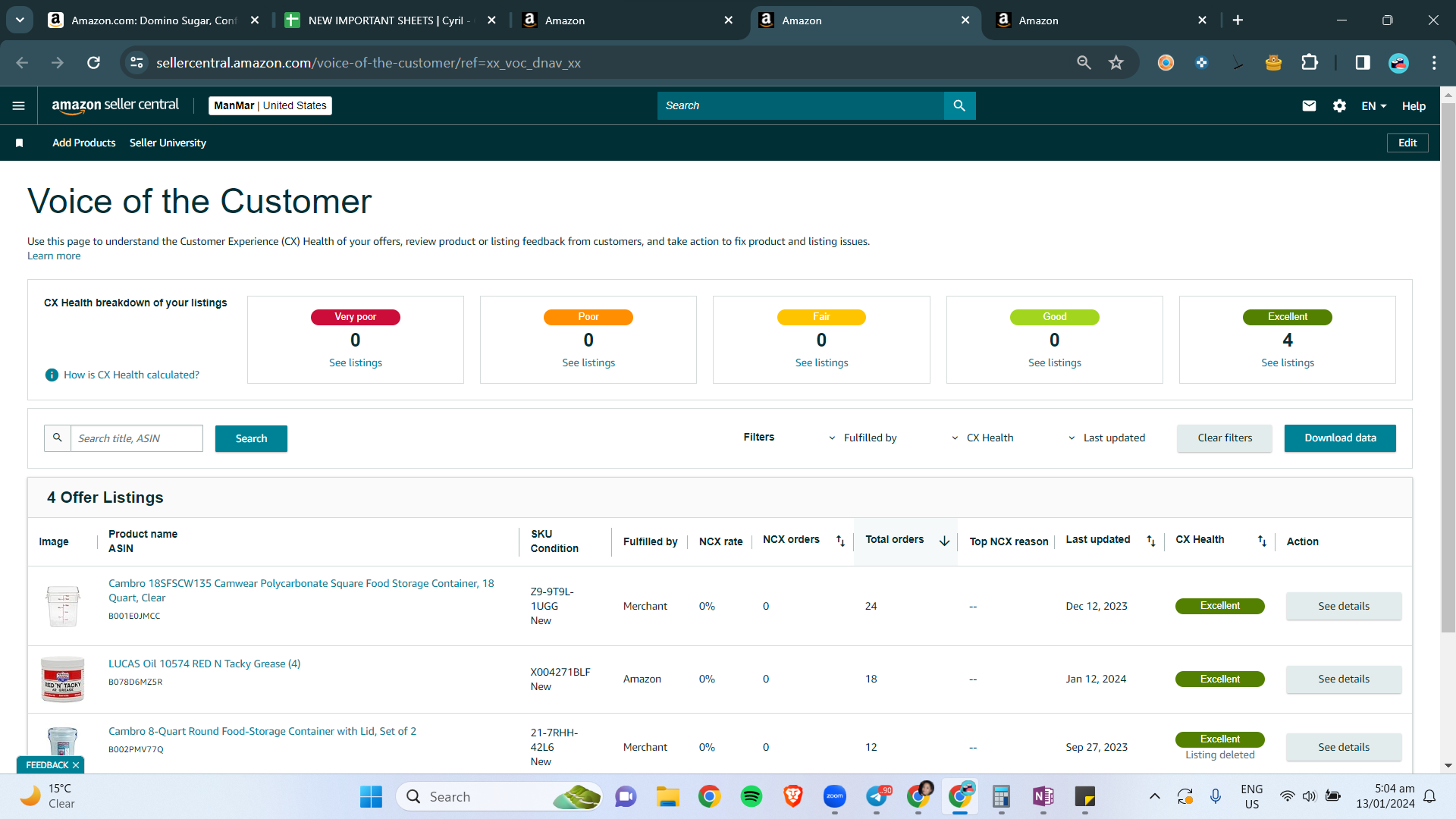Open the EN language dropdown
The height and width of the screenshot is (819, 1456).
1373,106
